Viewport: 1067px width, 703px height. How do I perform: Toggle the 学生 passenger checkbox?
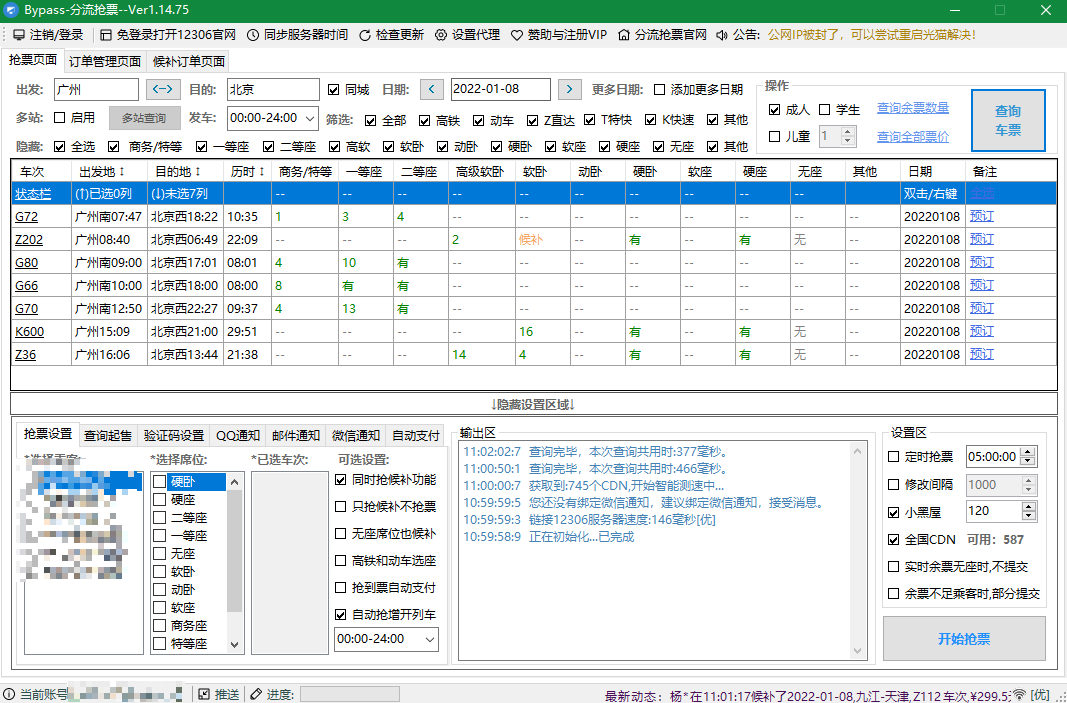click(x=825, y=110)
